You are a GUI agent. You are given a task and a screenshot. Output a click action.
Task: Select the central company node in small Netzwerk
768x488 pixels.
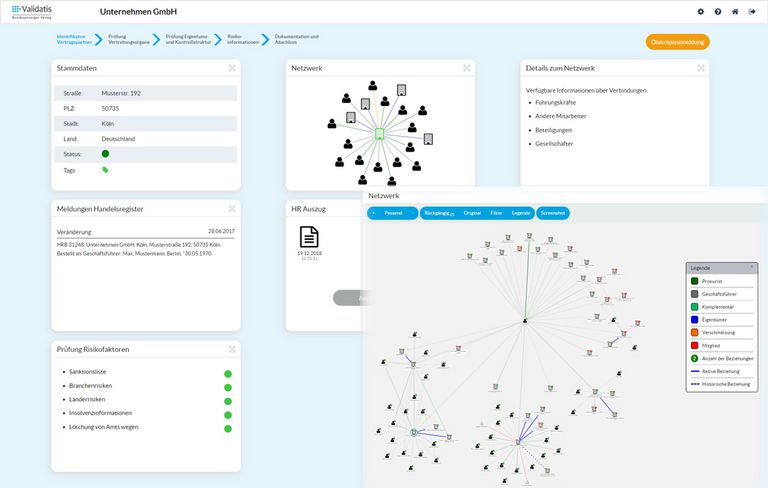click(x=379, y=134)
